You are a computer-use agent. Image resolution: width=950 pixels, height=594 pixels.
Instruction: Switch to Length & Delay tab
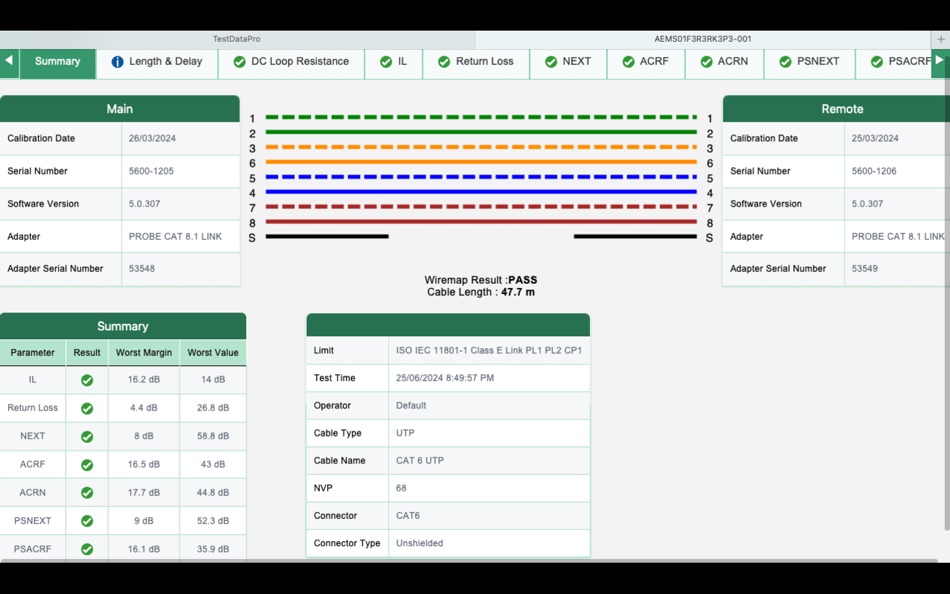(x=157, y=63)
